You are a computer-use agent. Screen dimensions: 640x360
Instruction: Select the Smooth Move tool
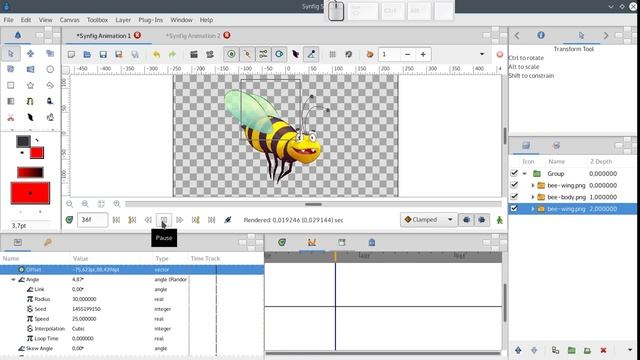coord(30,54)
